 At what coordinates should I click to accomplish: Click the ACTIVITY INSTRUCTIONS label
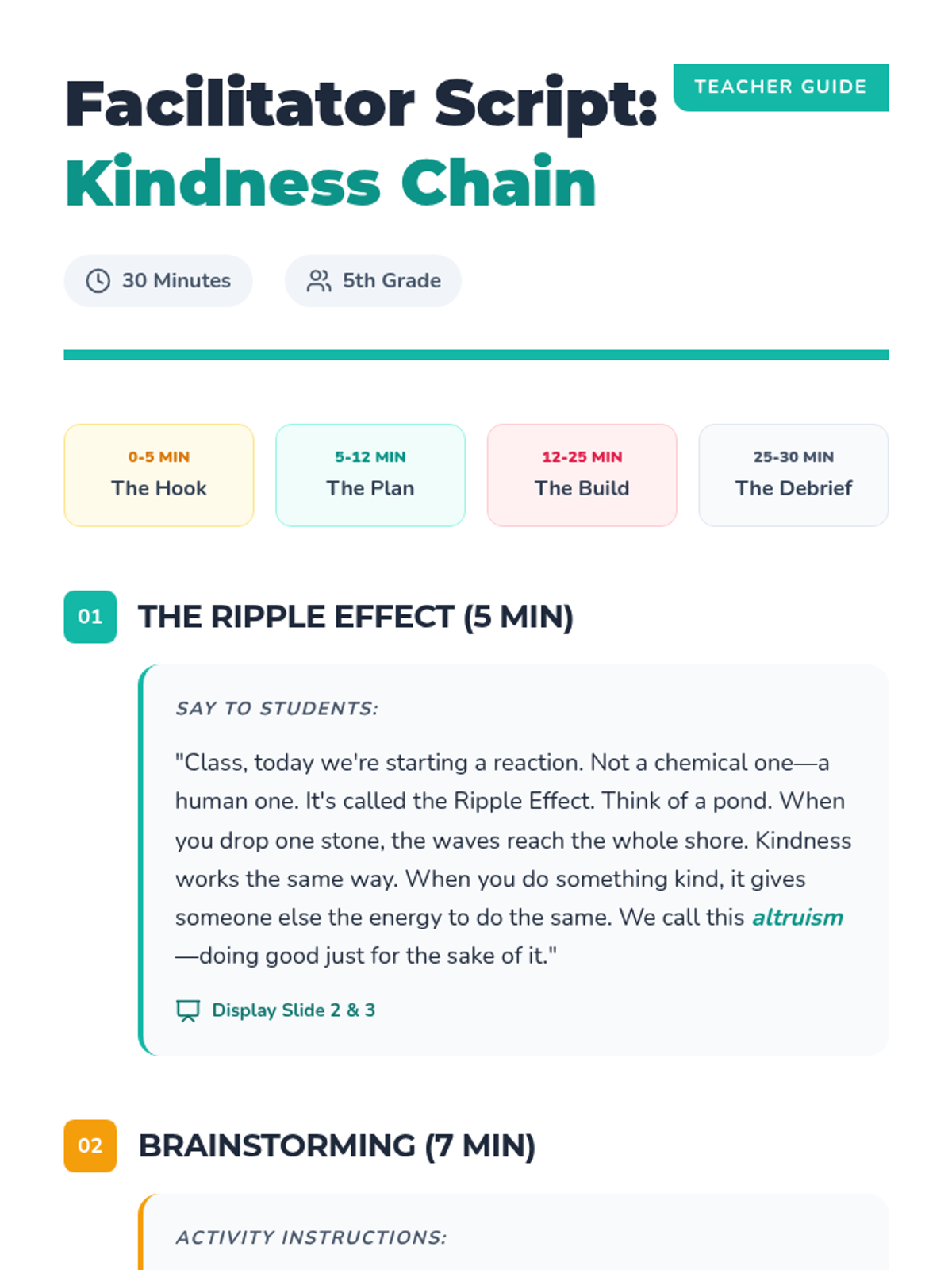tap(311, 1237)
